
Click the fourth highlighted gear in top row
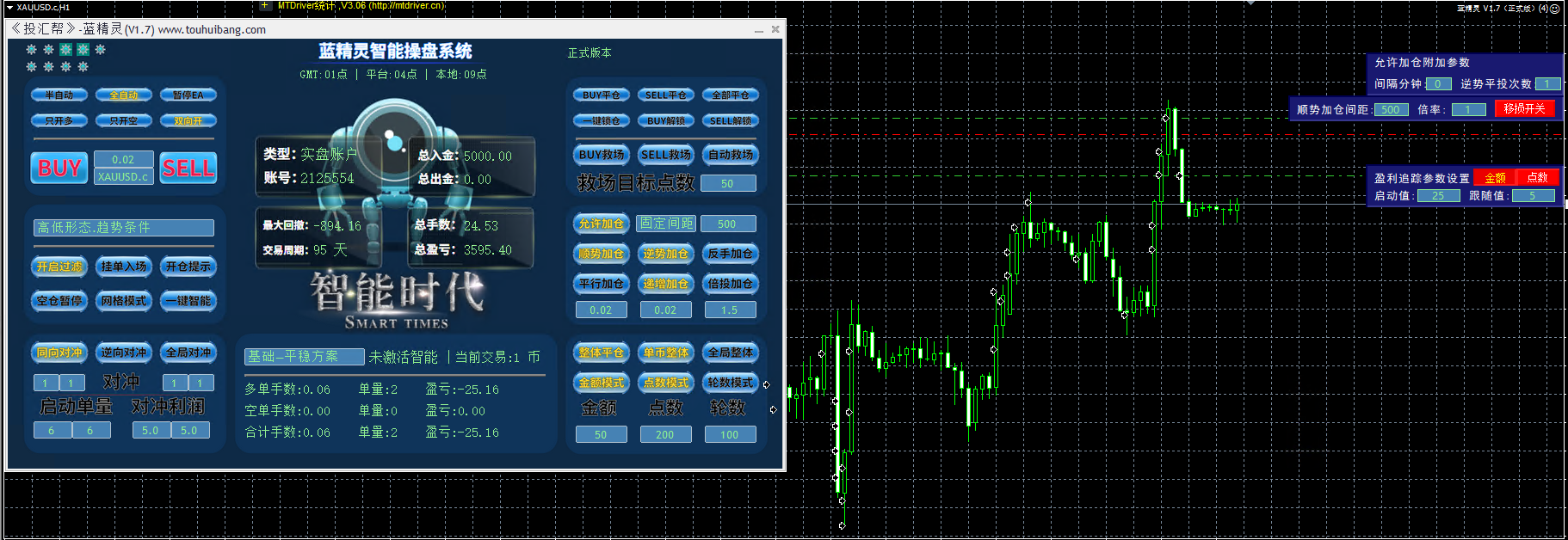(x=83, y=50)
